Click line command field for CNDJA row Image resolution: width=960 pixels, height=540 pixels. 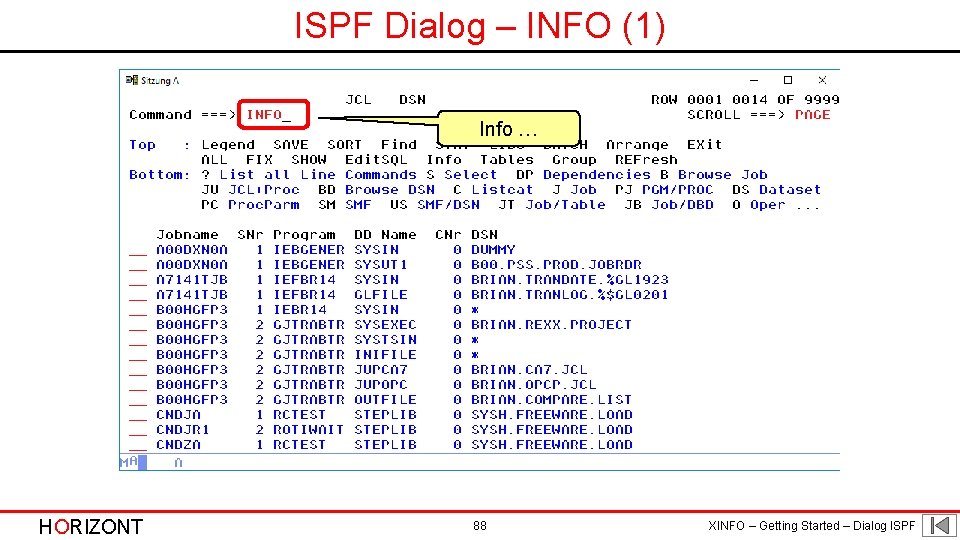click(138, 415)
